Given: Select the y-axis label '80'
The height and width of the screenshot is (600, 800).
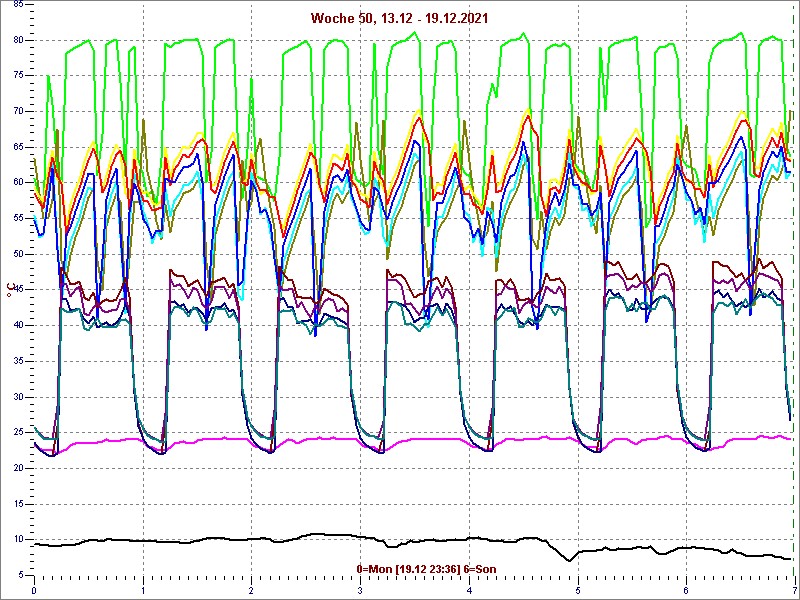Looking at the screenshot, I should (18, 40).
